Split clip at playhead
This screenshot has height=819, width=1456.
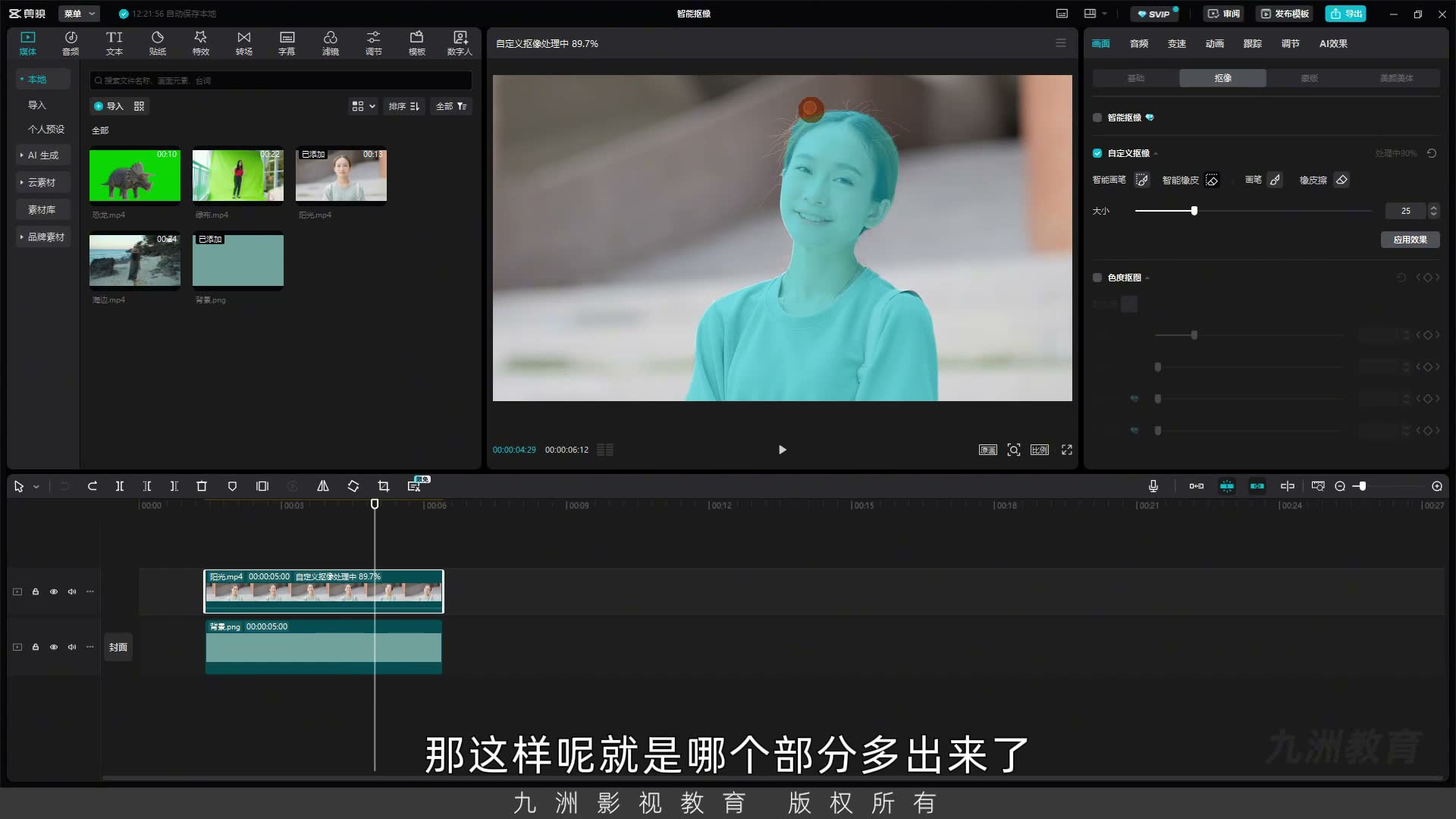pos(120,486)
